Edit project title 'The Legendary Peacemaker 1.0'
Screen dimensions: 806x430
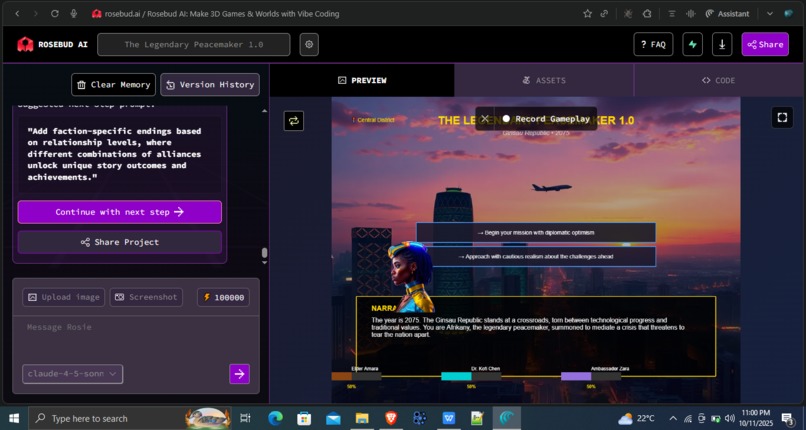pos(194,45)
